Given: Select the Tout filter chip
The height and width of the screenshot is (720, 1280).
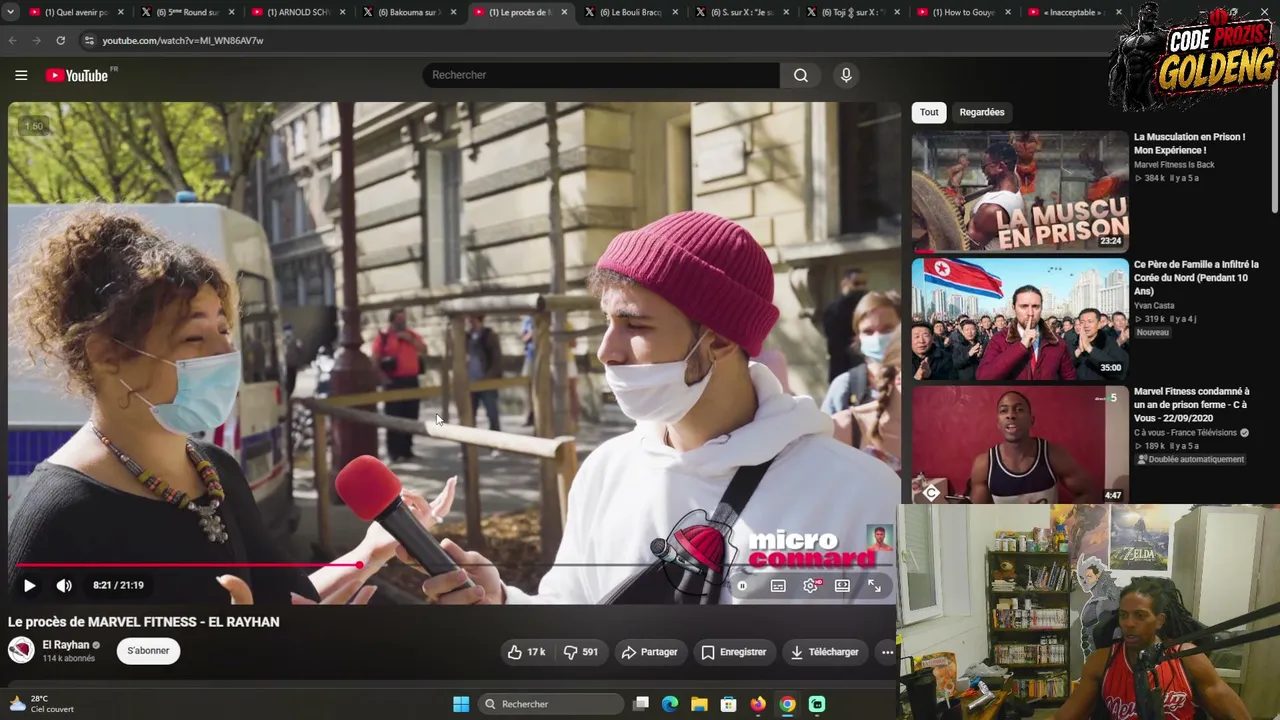Looking at the screenshot, I should (x=929, y=112).
